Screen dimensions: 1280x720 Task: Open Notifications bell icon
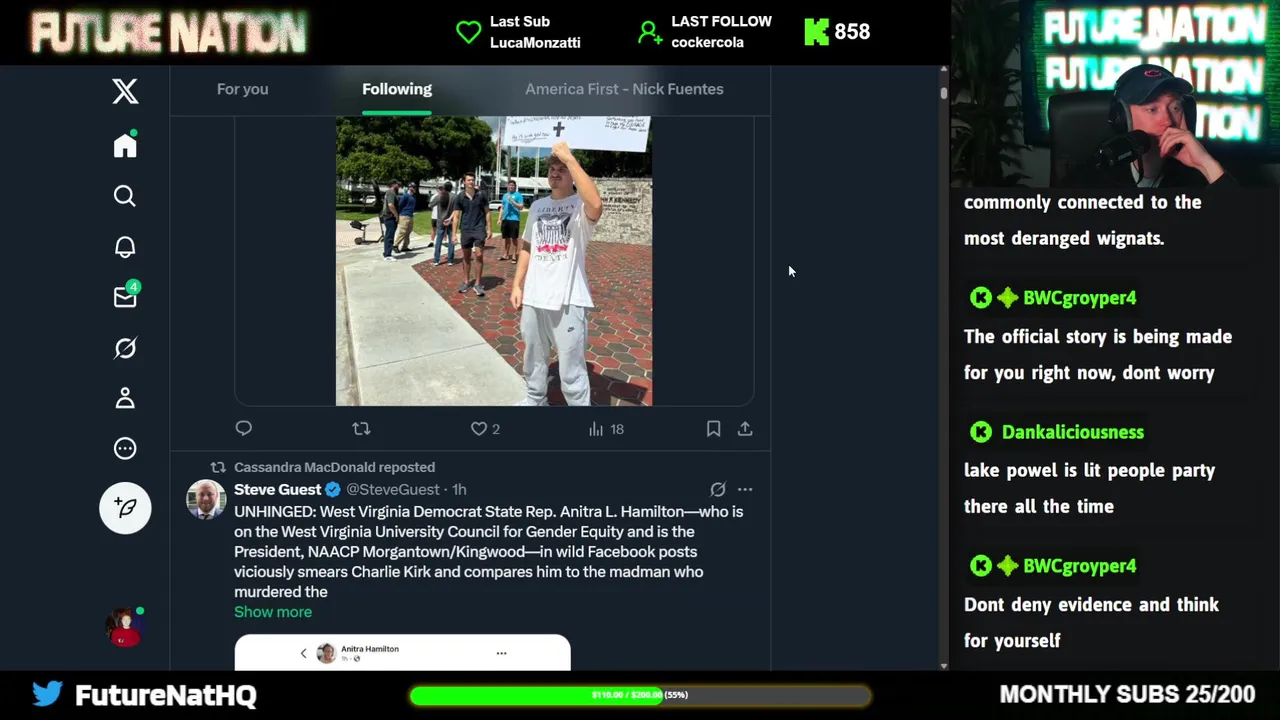(x=125, y=247)
